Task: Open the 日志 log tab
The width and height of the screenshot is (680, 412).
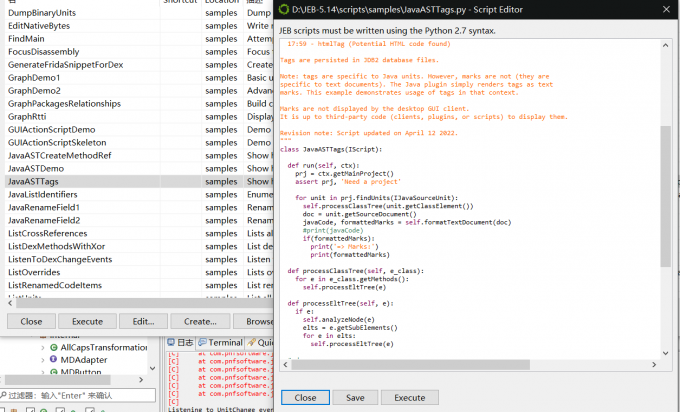Action: click(181, 343)
